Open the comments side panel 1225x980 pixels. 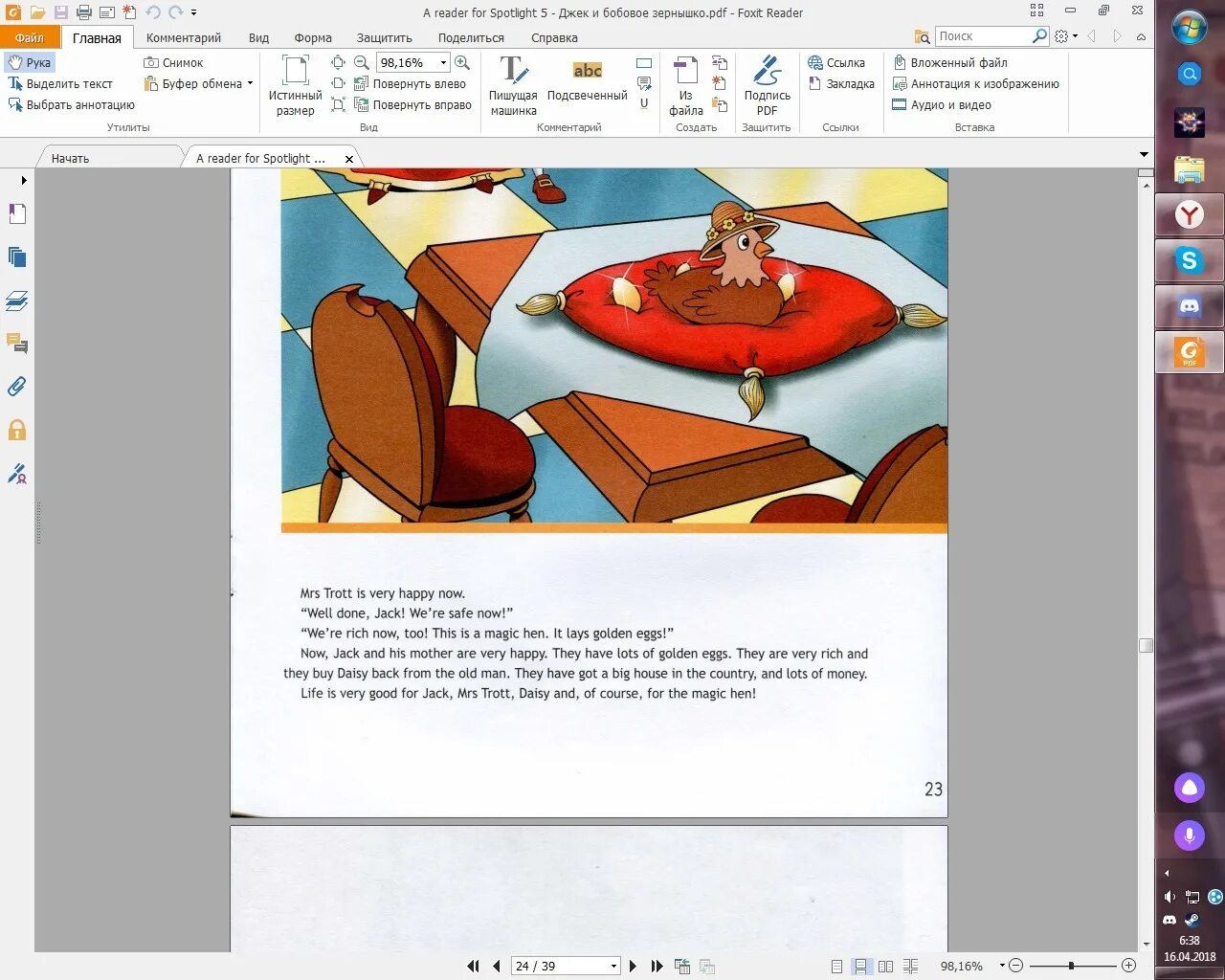[x=17, y=343]
